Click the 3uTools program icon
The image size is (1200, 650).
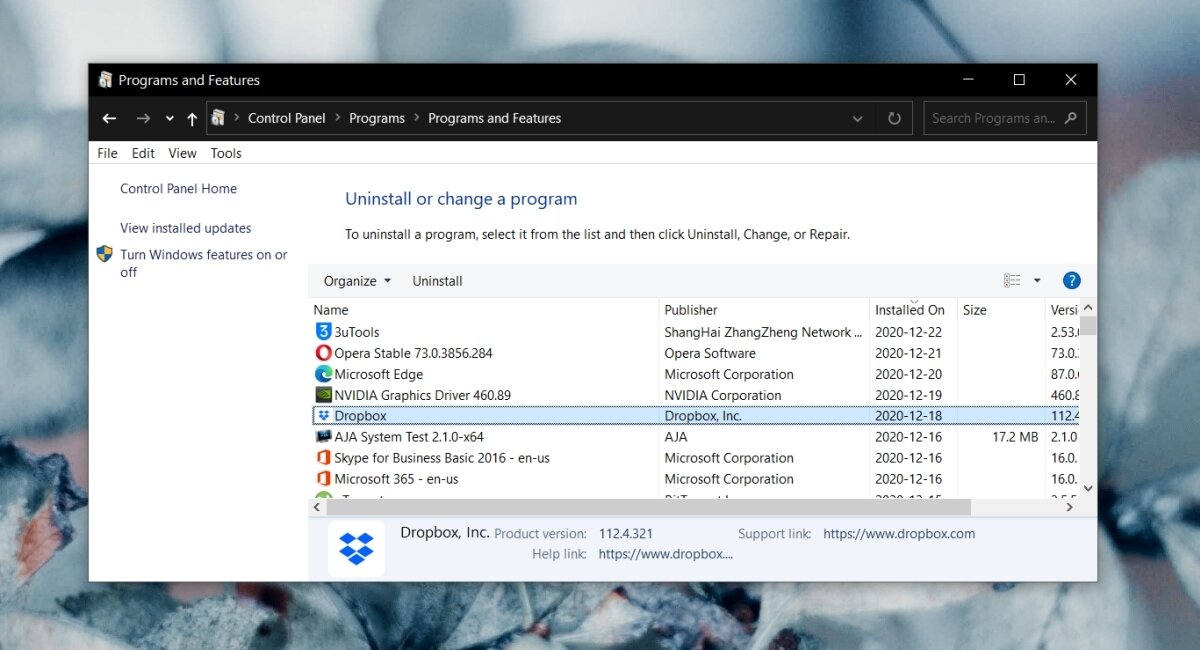[x=323, y=332]
